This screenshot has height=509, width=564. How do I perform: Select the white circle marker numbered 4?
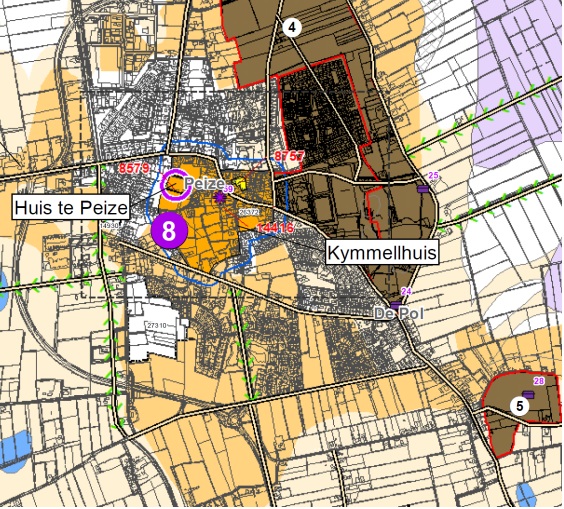(292, 27)
